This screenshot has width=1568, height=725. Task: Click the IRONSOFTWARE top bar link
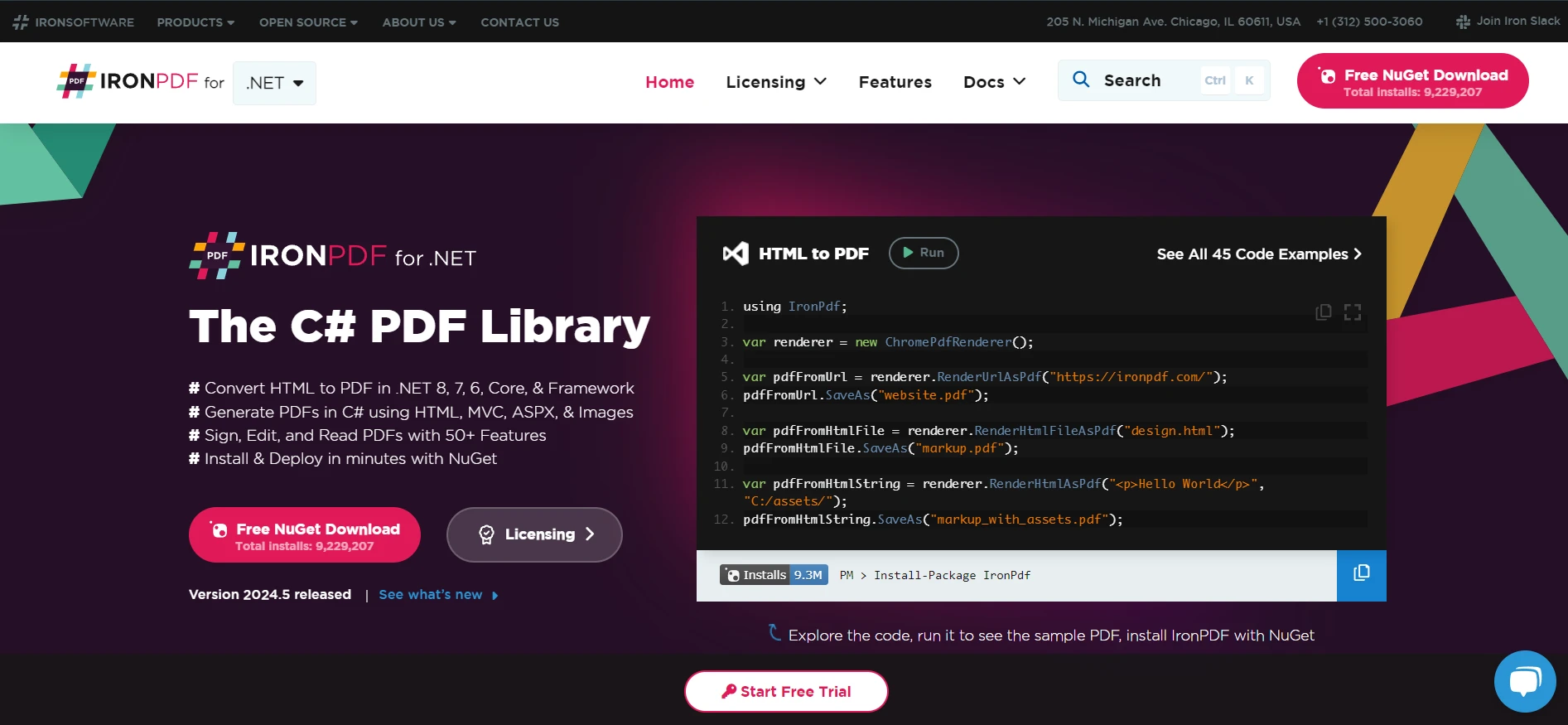(84, 22)
